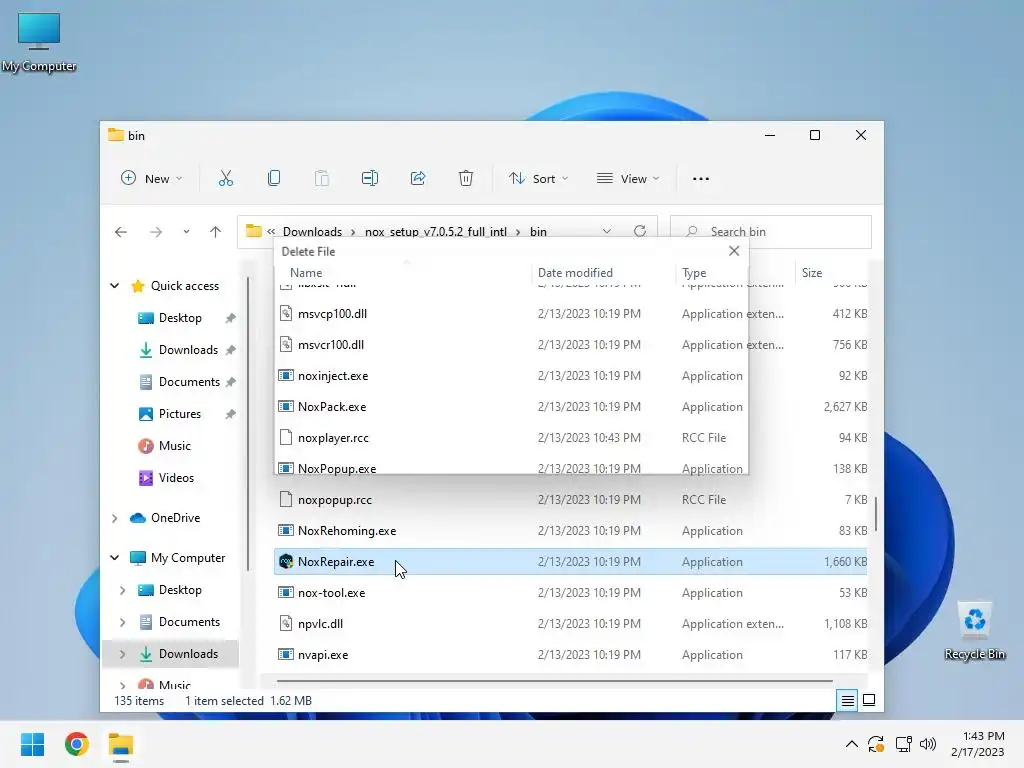Go back with the left arrow
The image size is (1024, 768).
click(x=121, y=232)
